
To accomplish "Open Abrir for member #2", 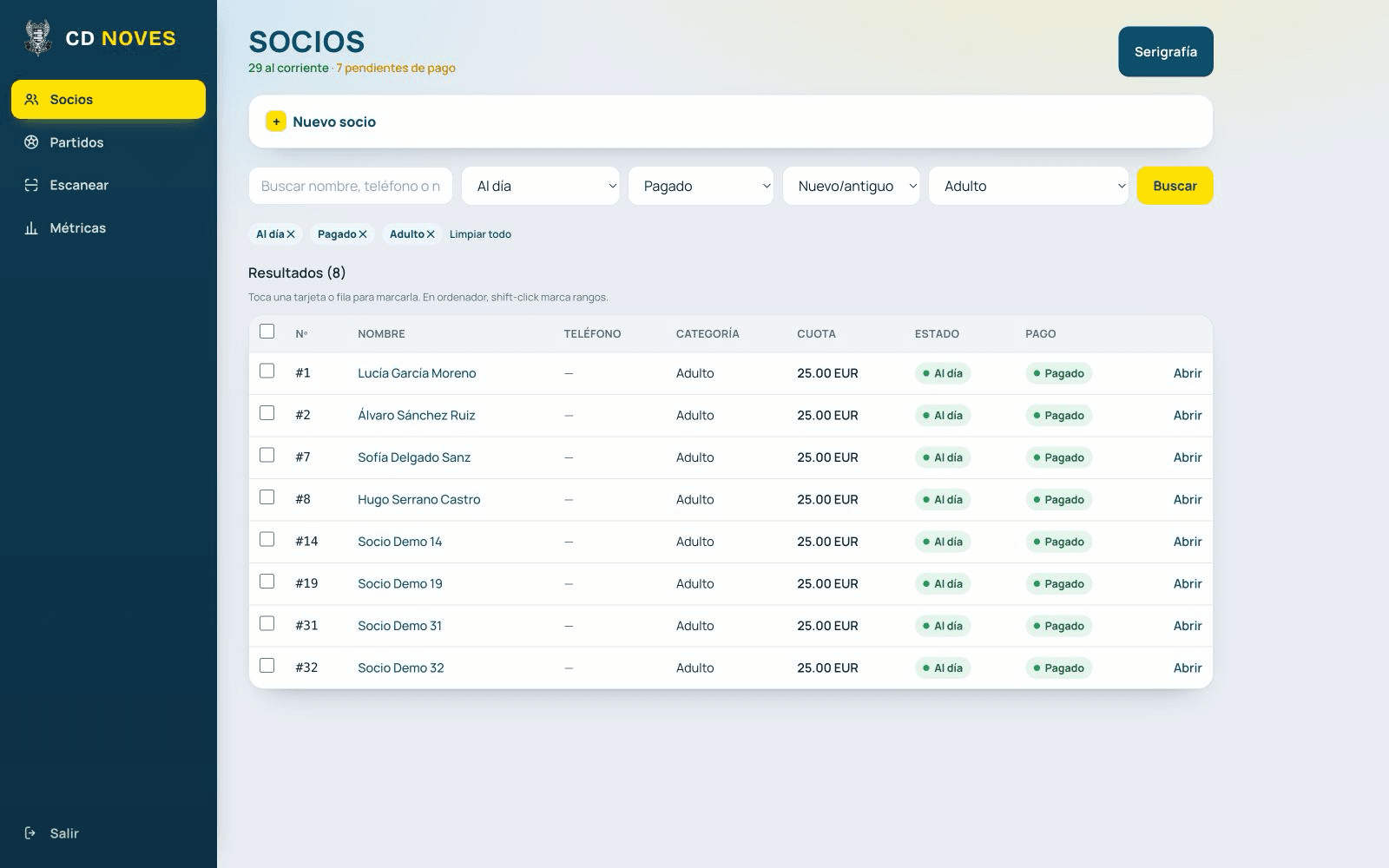I will click(1188, 416).
